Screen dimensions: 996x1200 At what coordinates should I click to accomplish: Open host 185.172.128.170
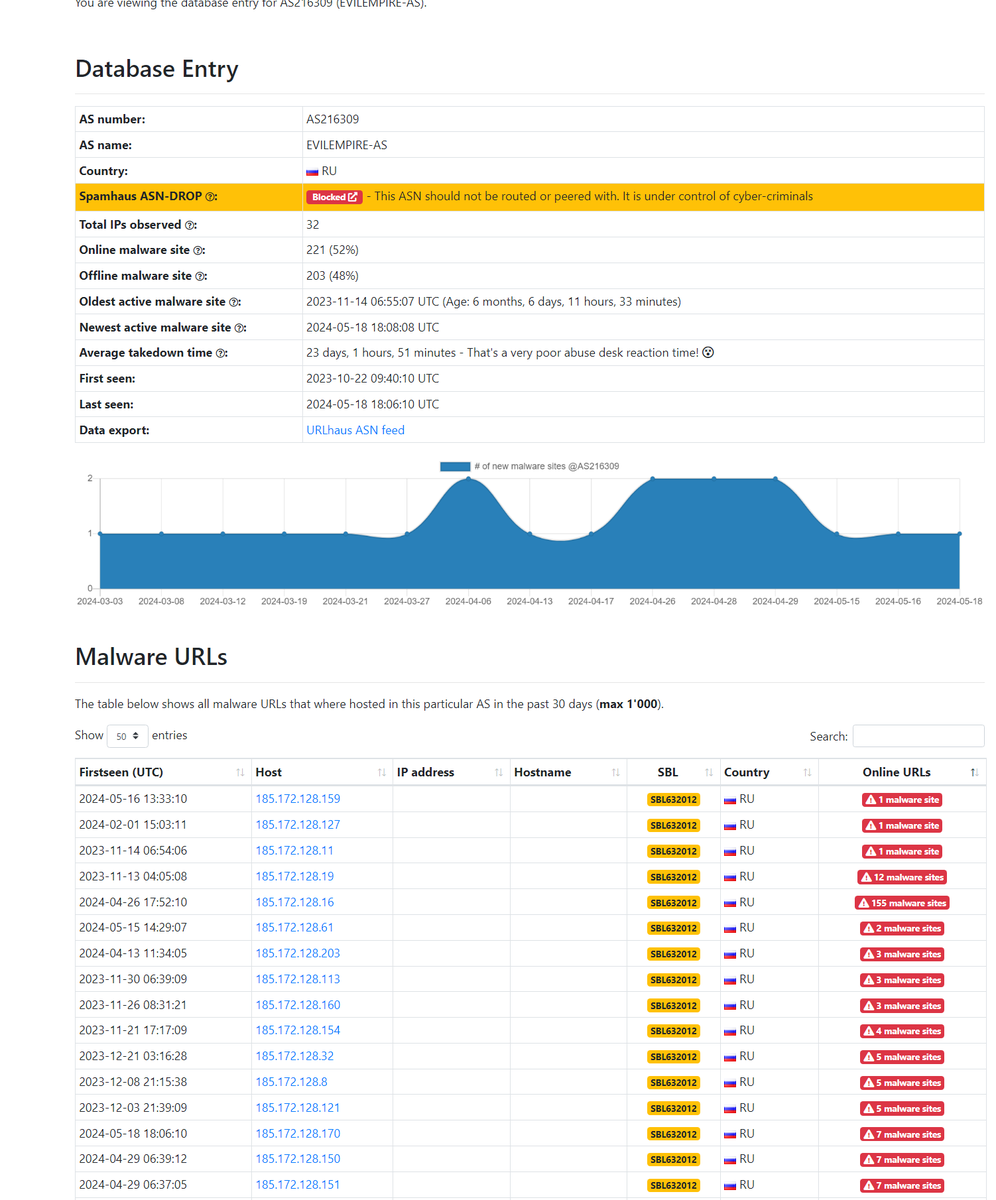click(298, 1133)
